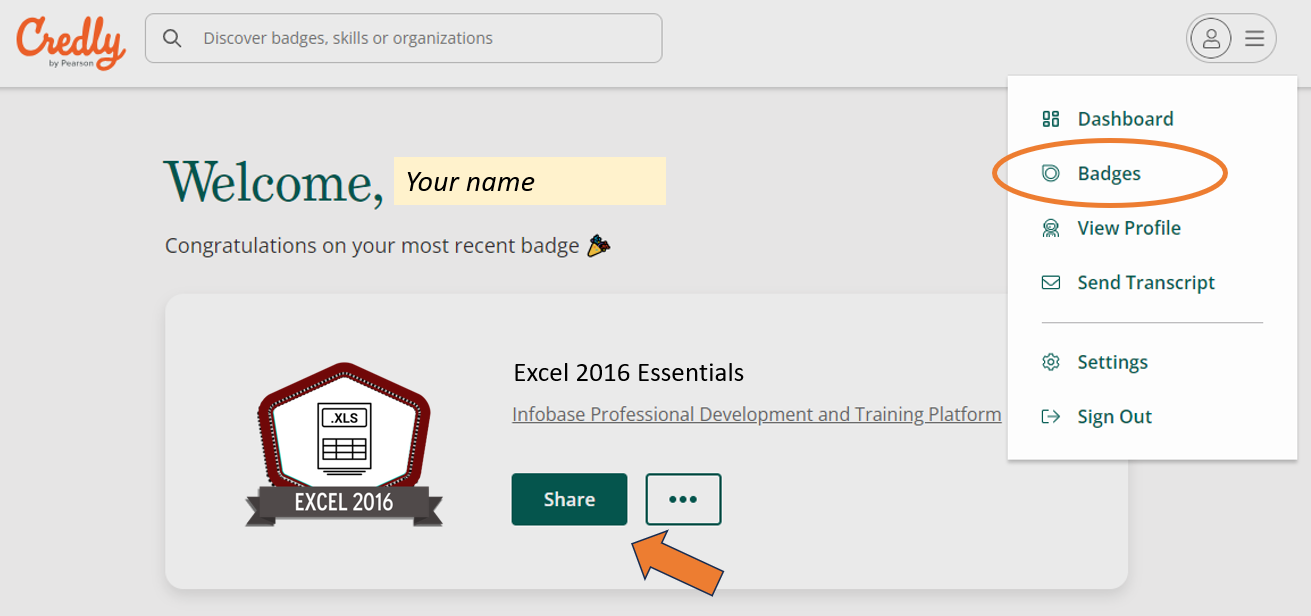Click the party popper emoji
This screenshot has height=616, width=1311.
598,245
